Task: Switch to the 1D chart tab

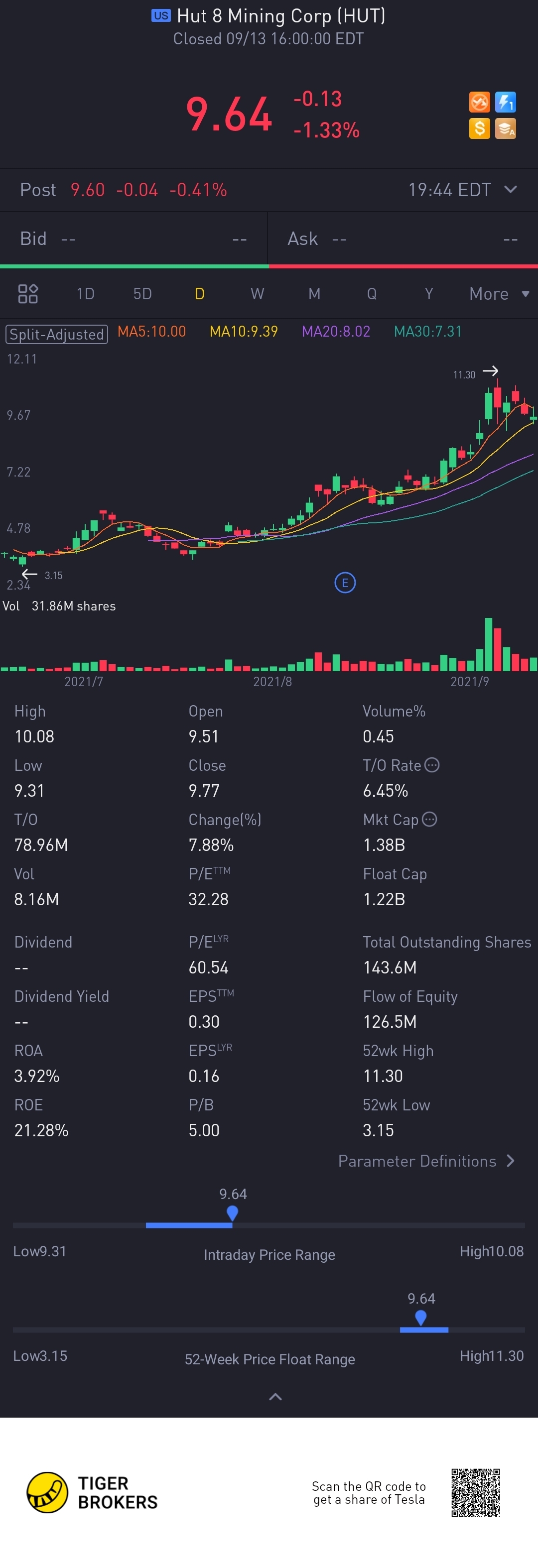Action: [x=85, y=294]
